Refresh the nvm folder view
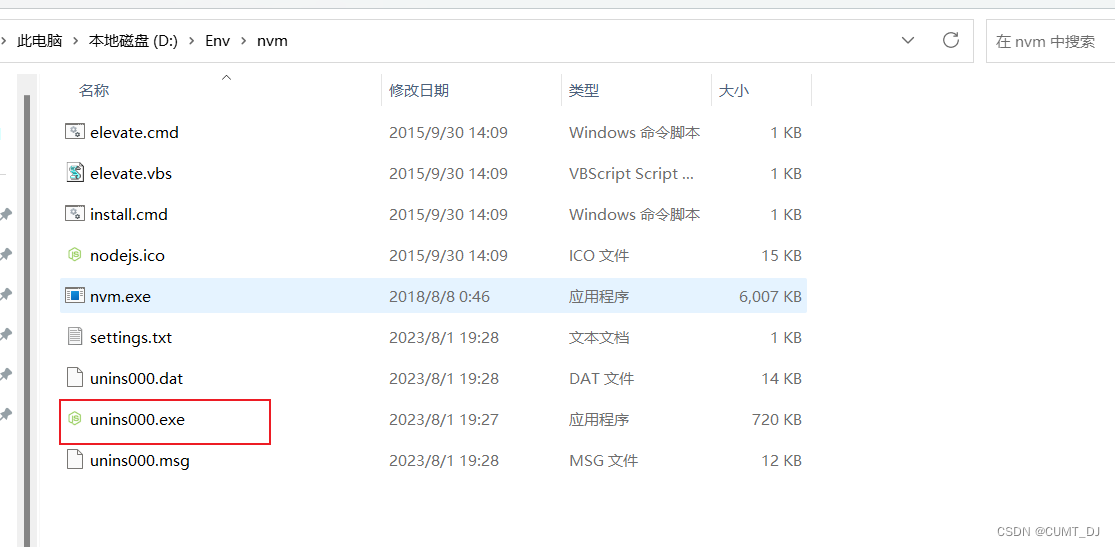The height and width of the screenshot is (547, 1115). coord(951,41)
